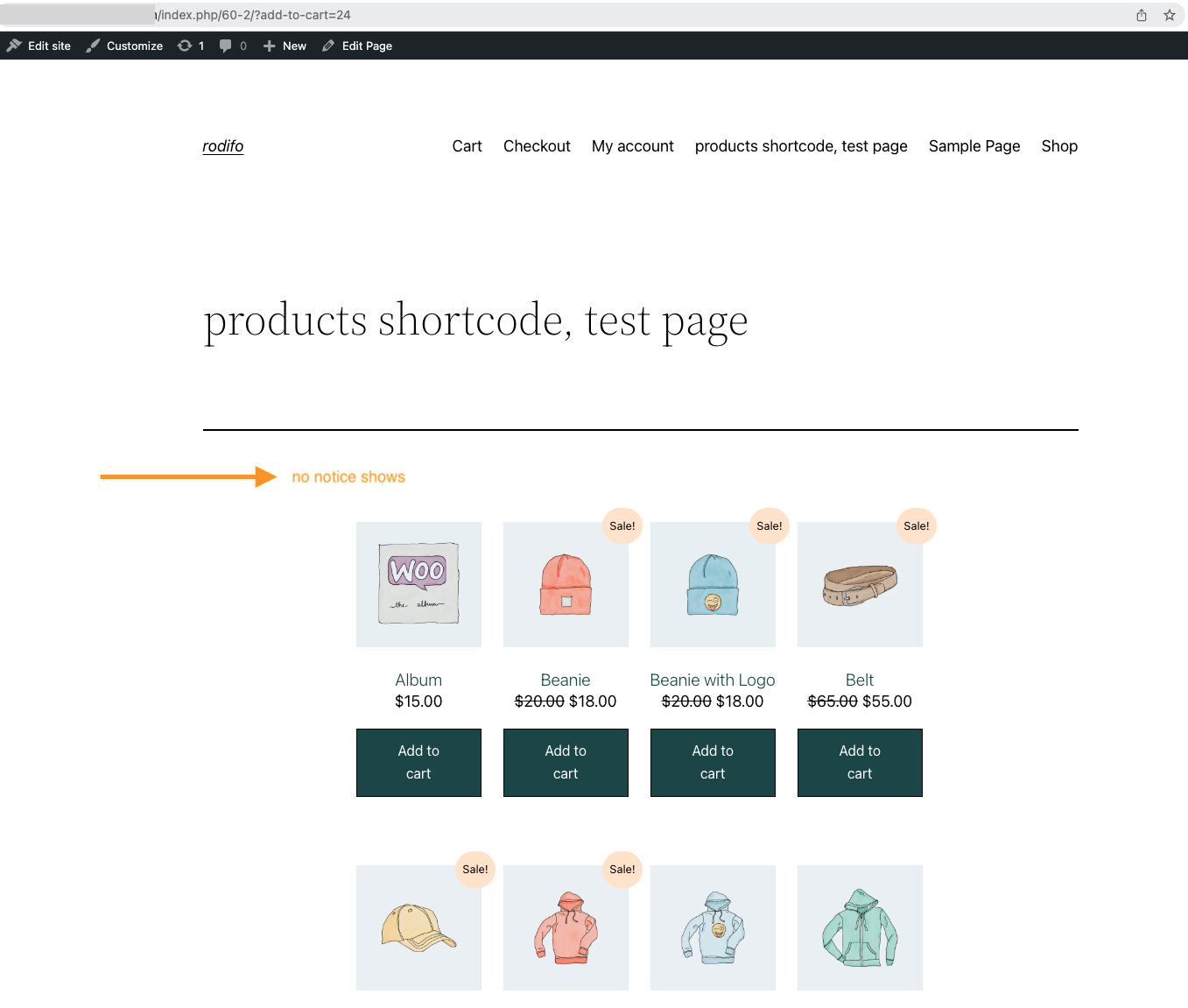This screenshot has height=1008, width=1188.
Task: Click New in the admin bar
Action: pyautogui.click(x=285, y=46)
